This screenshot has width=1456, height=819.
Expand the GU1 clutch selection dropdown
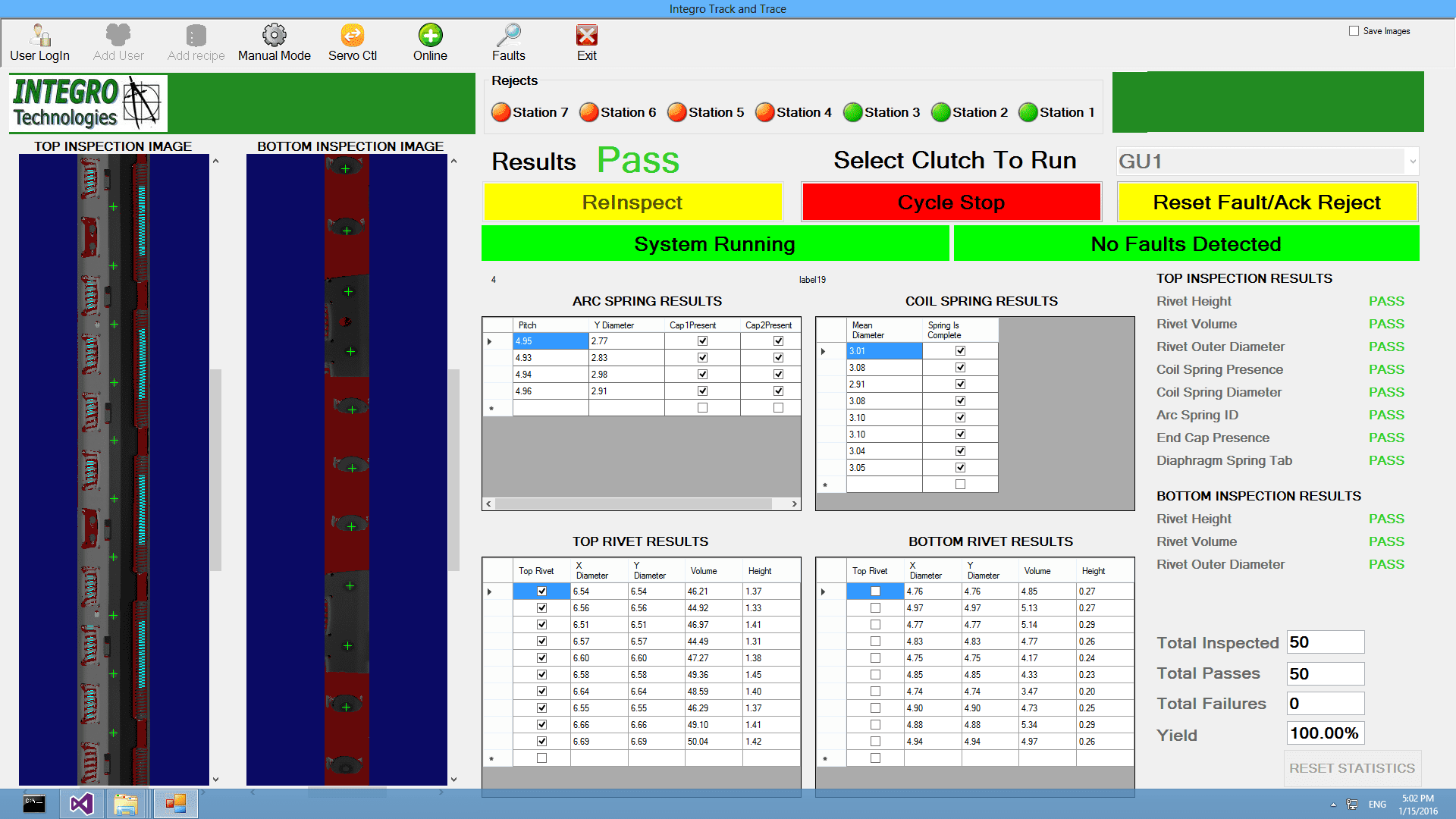click(x=1411, y=162)
